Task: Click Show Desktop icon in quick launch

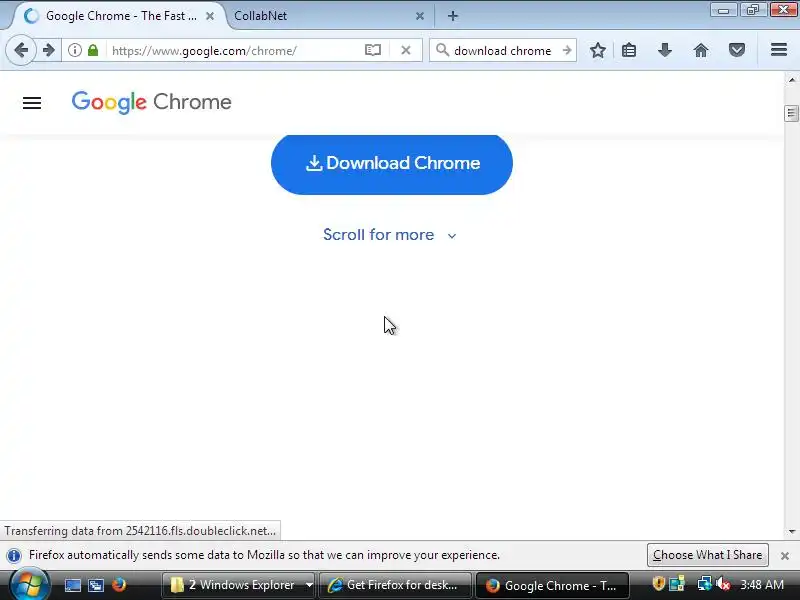Action: click(x=72, y=585)
